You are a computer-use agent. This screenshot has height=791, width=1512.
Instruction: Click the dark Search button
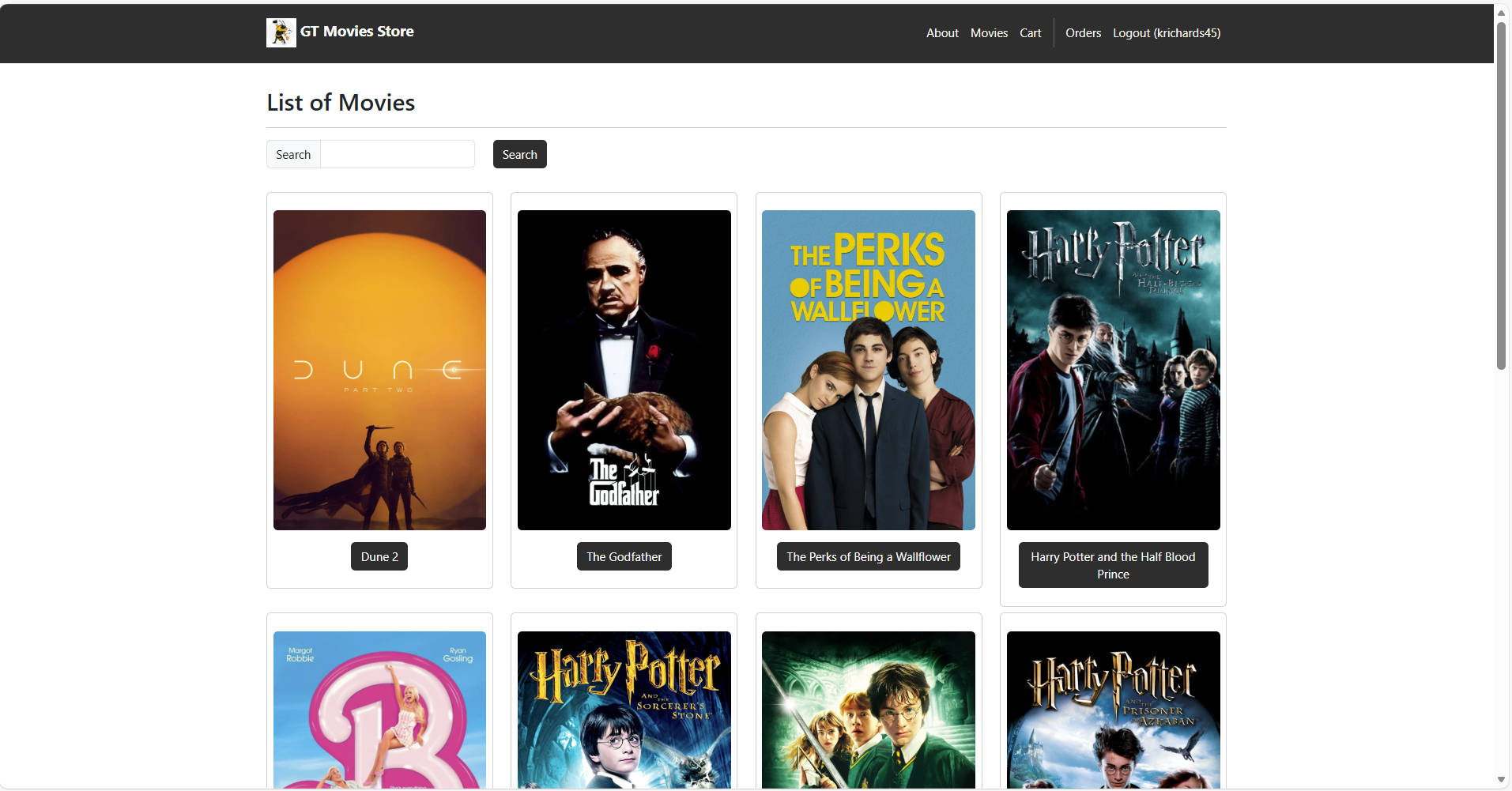coord(520,154)
